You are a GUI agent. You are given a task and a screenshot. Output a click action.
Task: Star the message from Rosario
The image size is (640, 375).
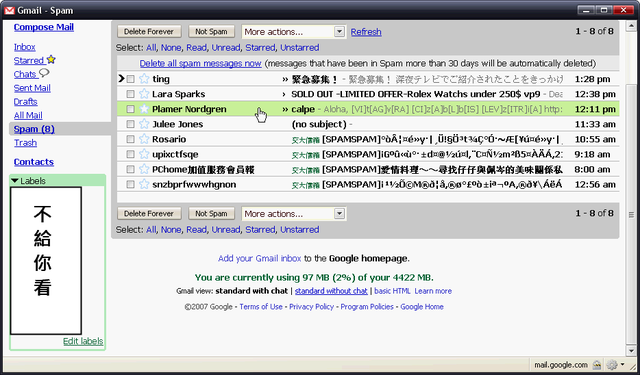coord(144,139)
